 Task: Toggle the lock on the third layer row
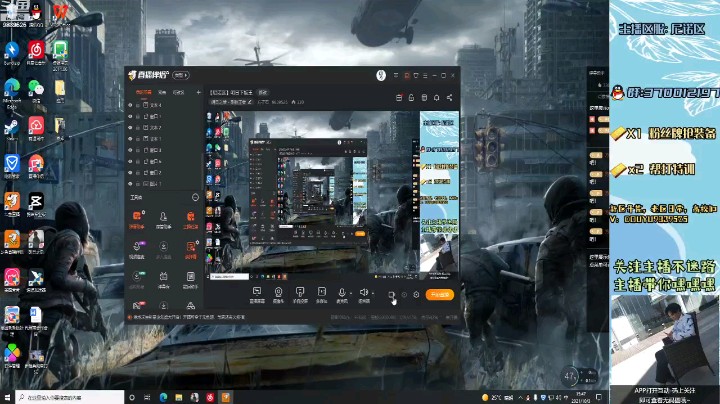click(137, 128)
